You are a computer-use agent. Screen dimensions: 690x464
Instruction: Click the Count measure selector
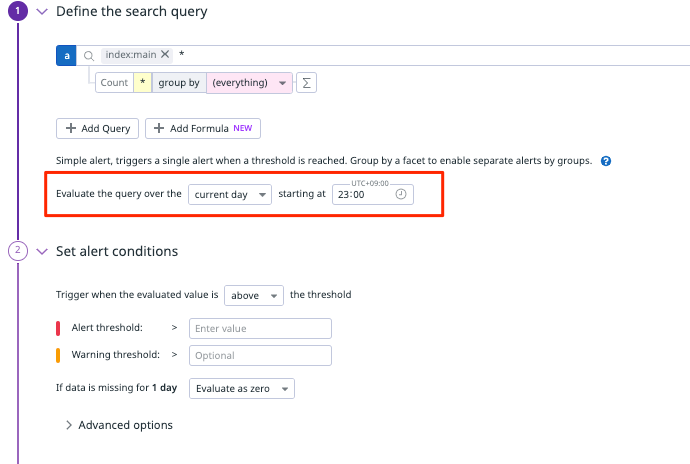(114, 83)
